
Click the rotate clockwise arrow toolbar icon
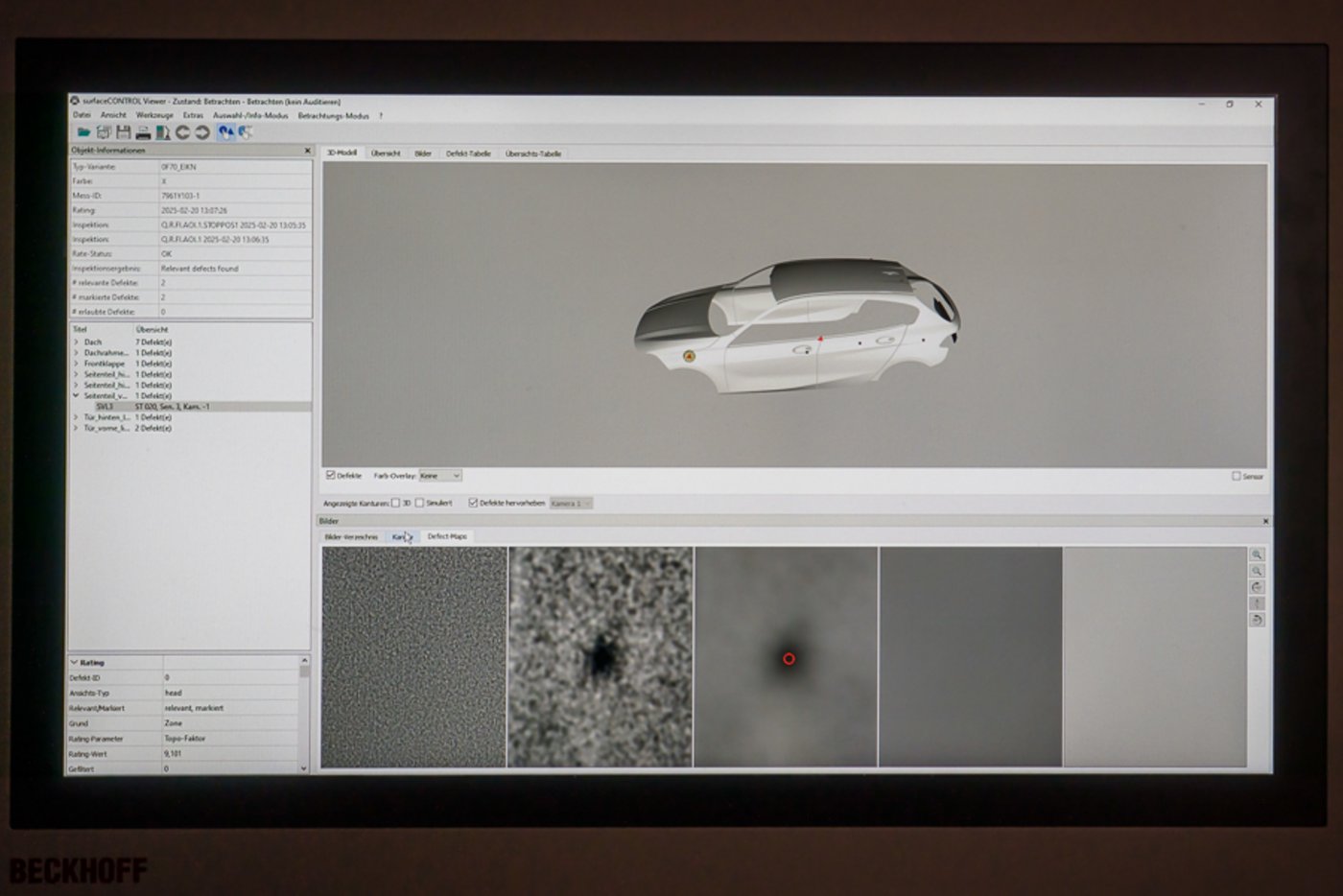click(x=202, y=132)
